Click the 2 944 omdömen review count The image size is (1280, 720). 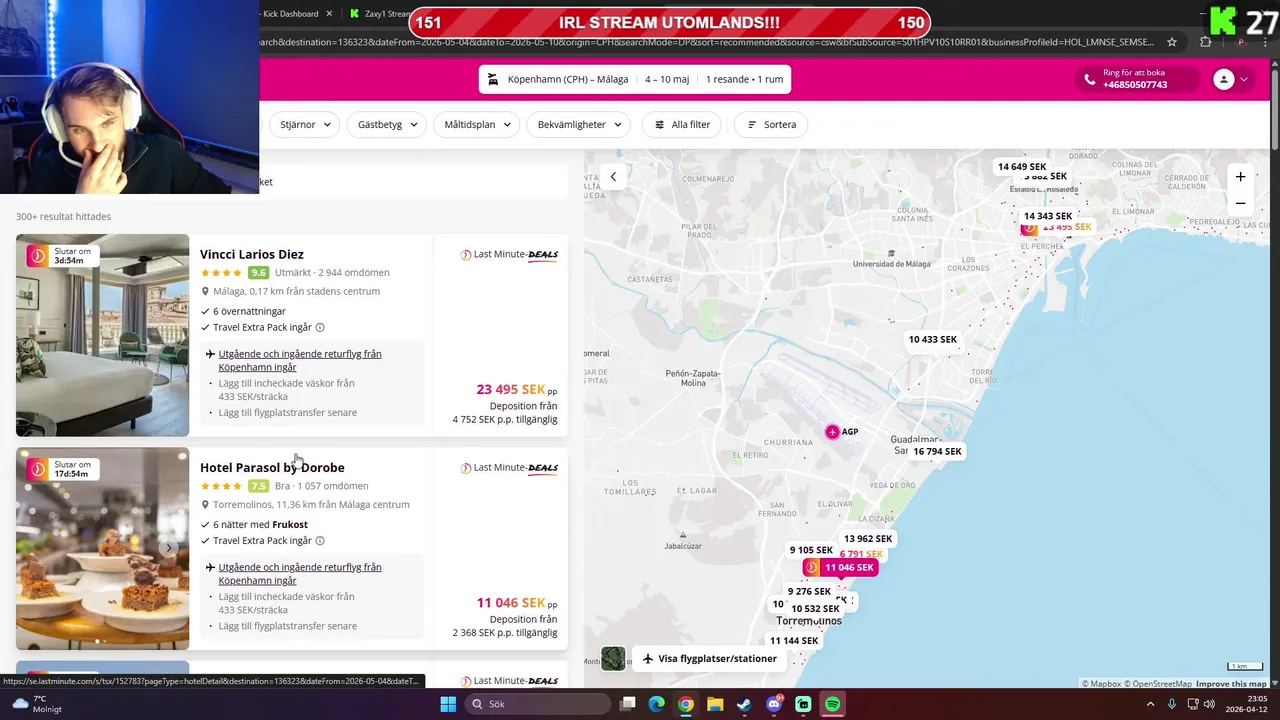[354, 273]
